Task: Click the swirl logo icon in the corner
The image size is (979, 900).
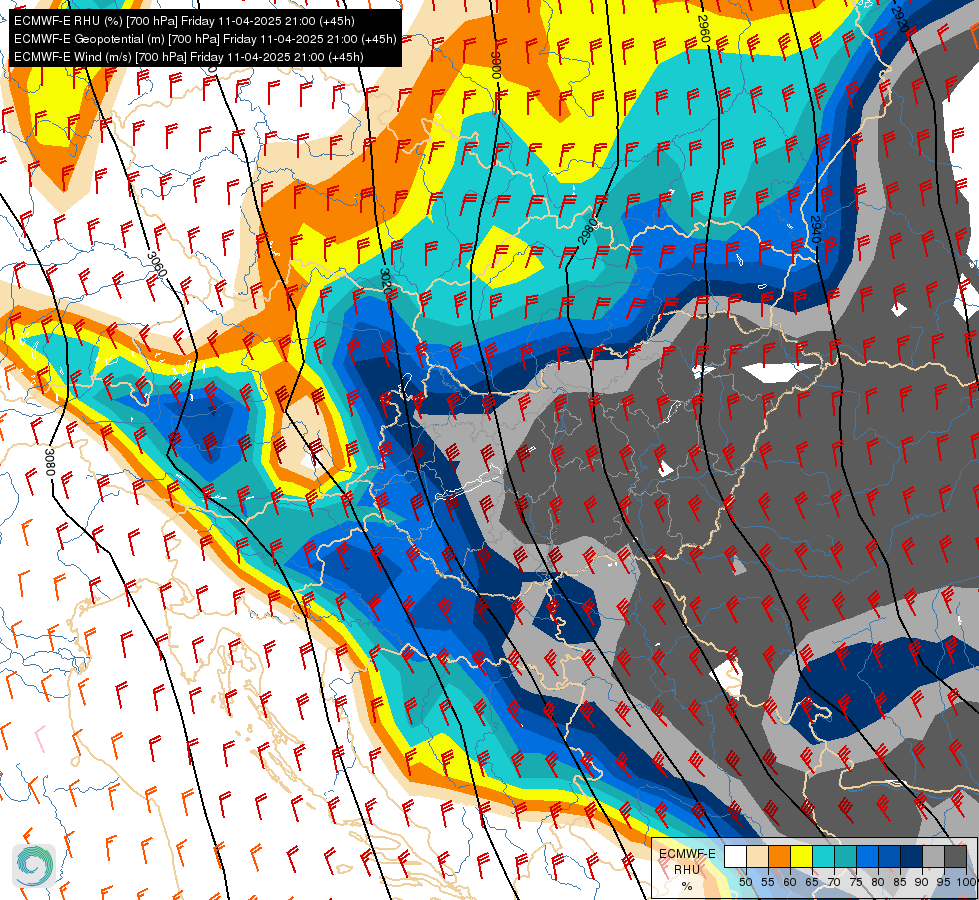Action: click(x=34, y=866)
